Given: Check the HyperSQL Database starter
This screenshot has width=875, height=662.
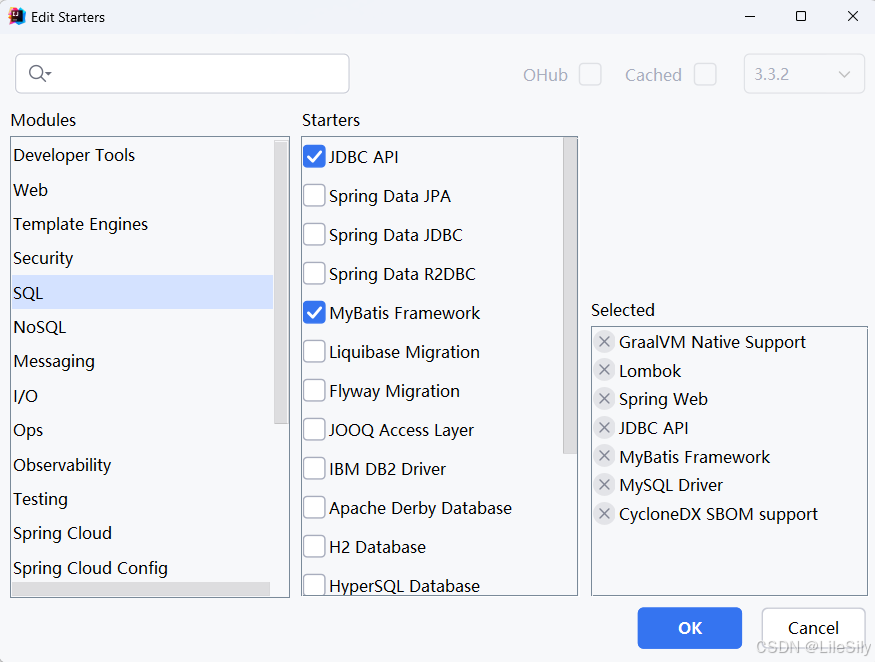Looking at the screenshot, I should pos(314,584).
